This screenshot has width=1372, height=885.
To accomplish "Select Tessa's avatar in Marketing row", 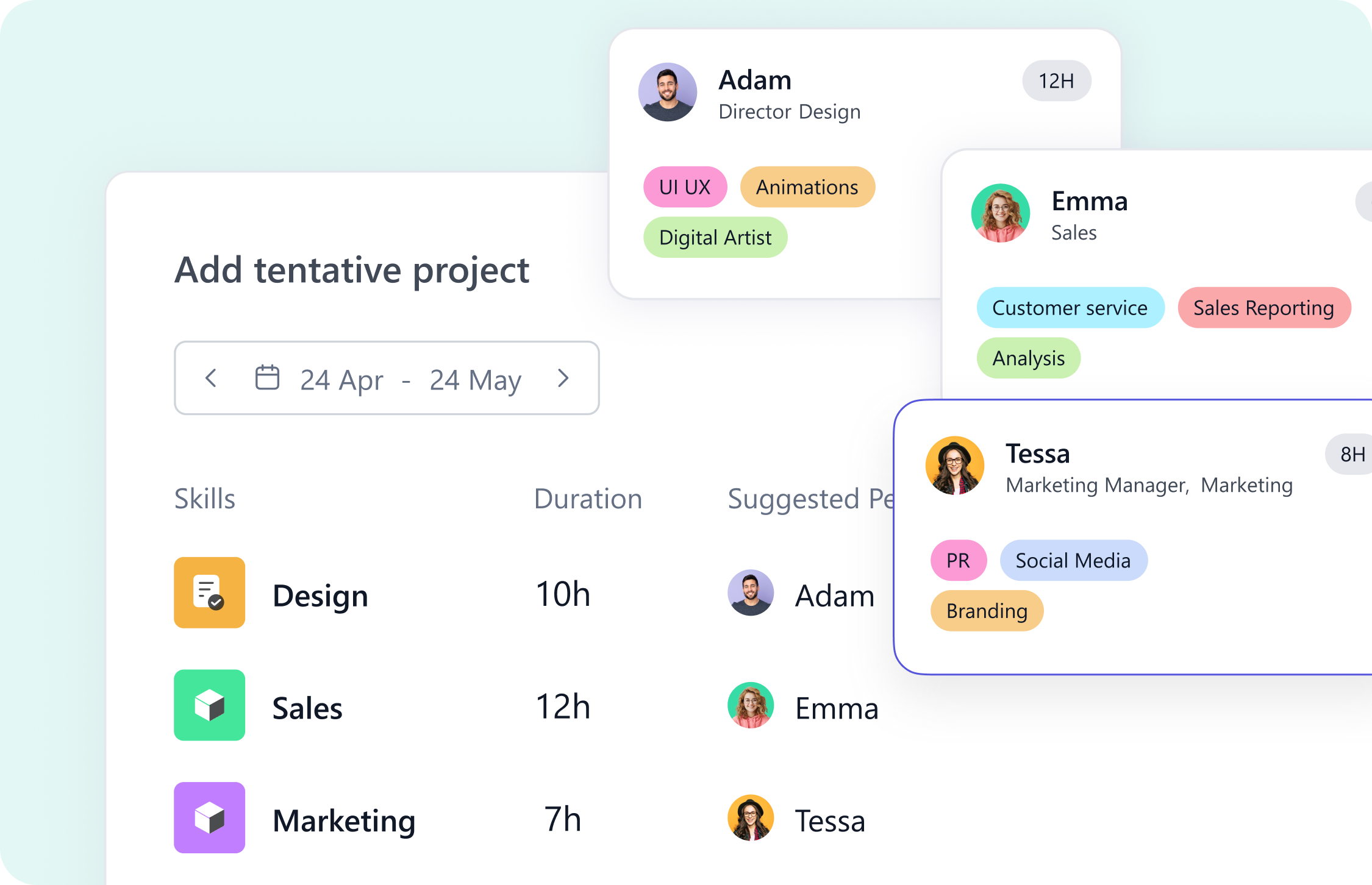I will [x=751, y=817].
